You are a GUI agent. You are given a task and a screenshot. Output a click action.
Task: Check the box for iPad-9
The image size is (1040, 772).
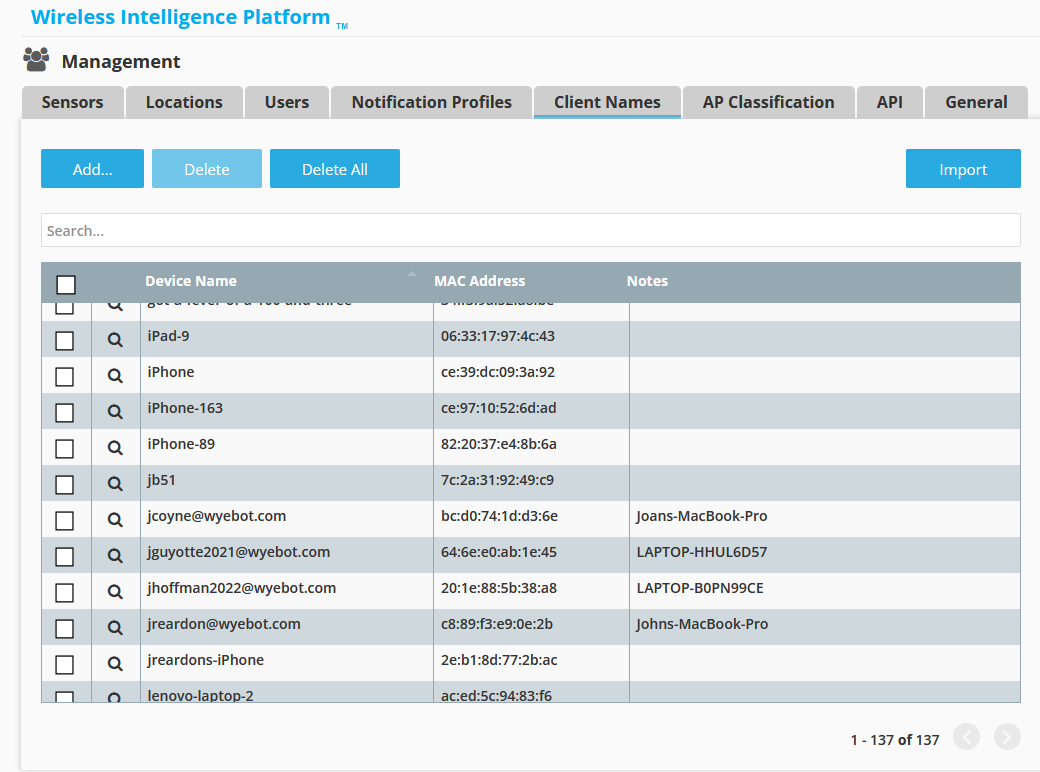pos(64,341)
